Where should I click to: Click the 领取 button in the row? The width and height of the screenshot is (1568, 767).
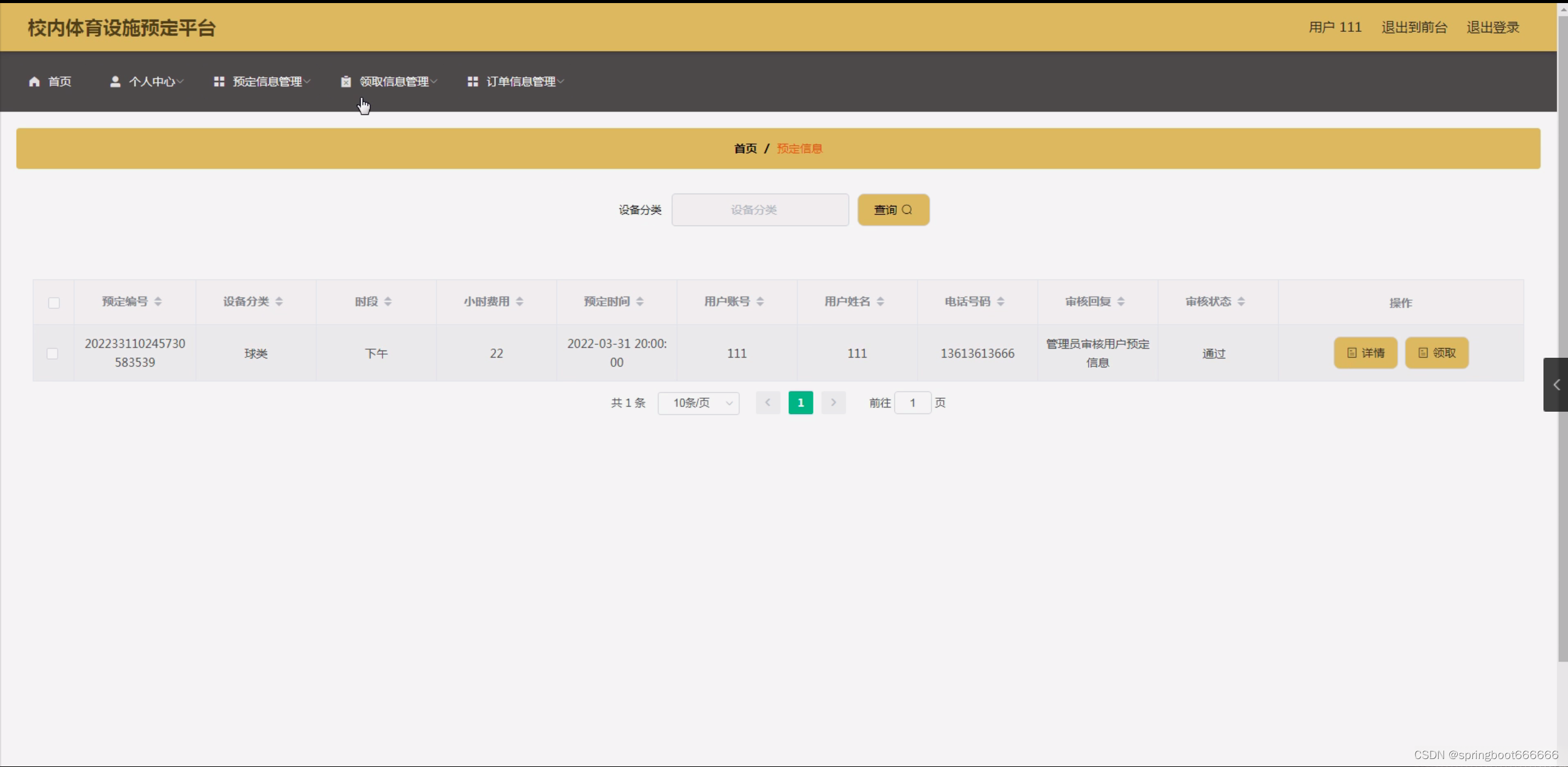(1436, 353)
